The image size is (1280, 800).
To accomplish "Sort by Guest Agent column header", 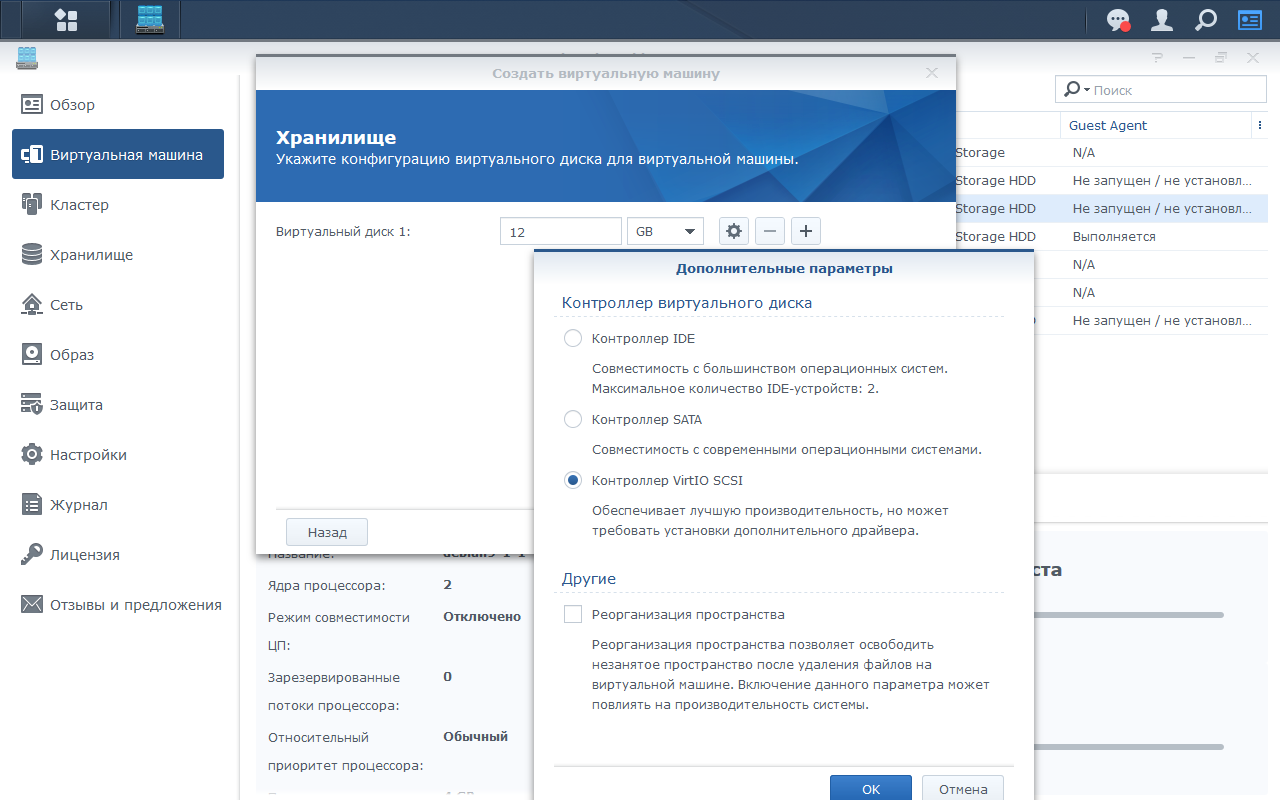I will tap(1108, 125).
